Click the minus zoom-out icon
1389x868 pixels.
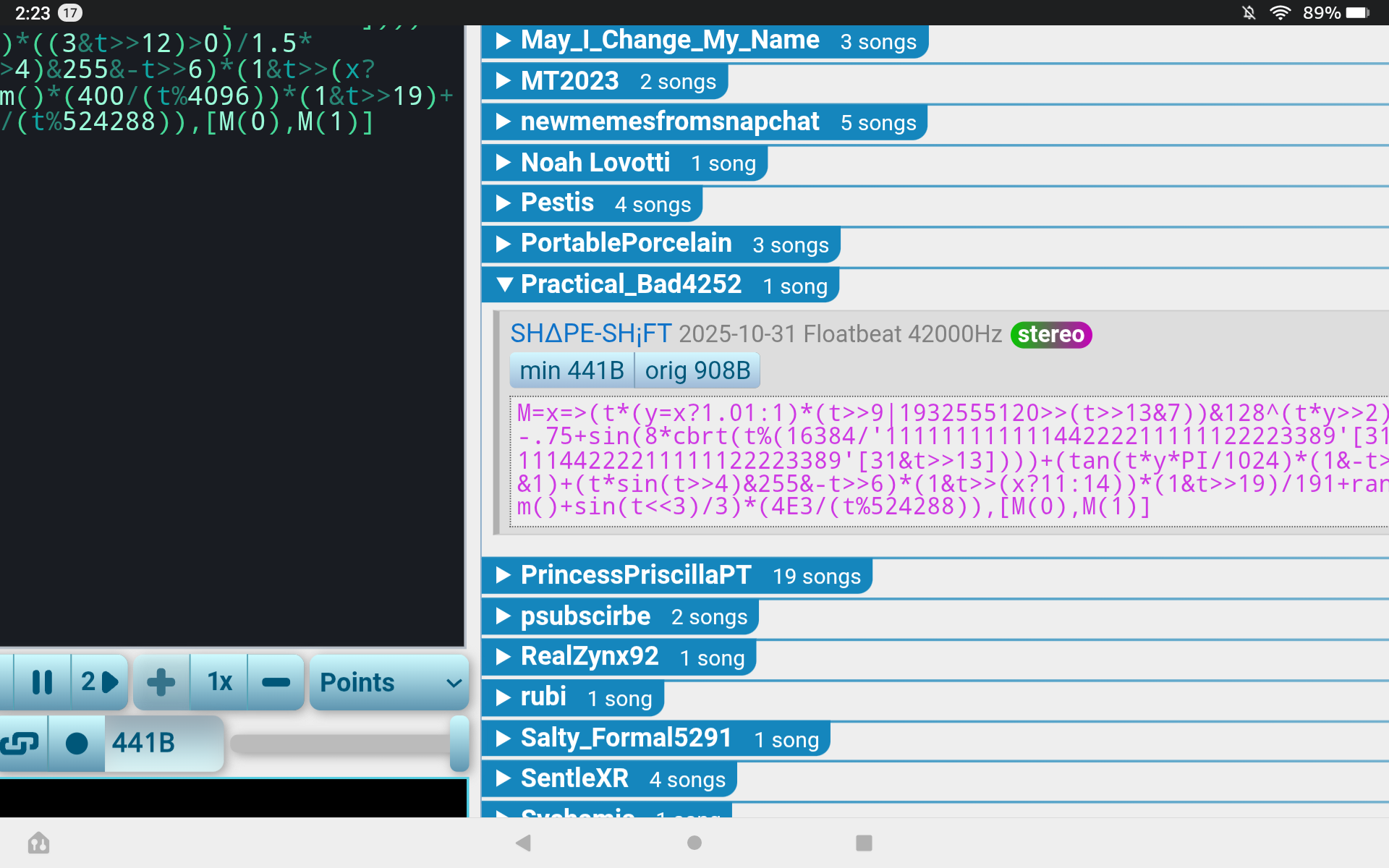point(276,682)
